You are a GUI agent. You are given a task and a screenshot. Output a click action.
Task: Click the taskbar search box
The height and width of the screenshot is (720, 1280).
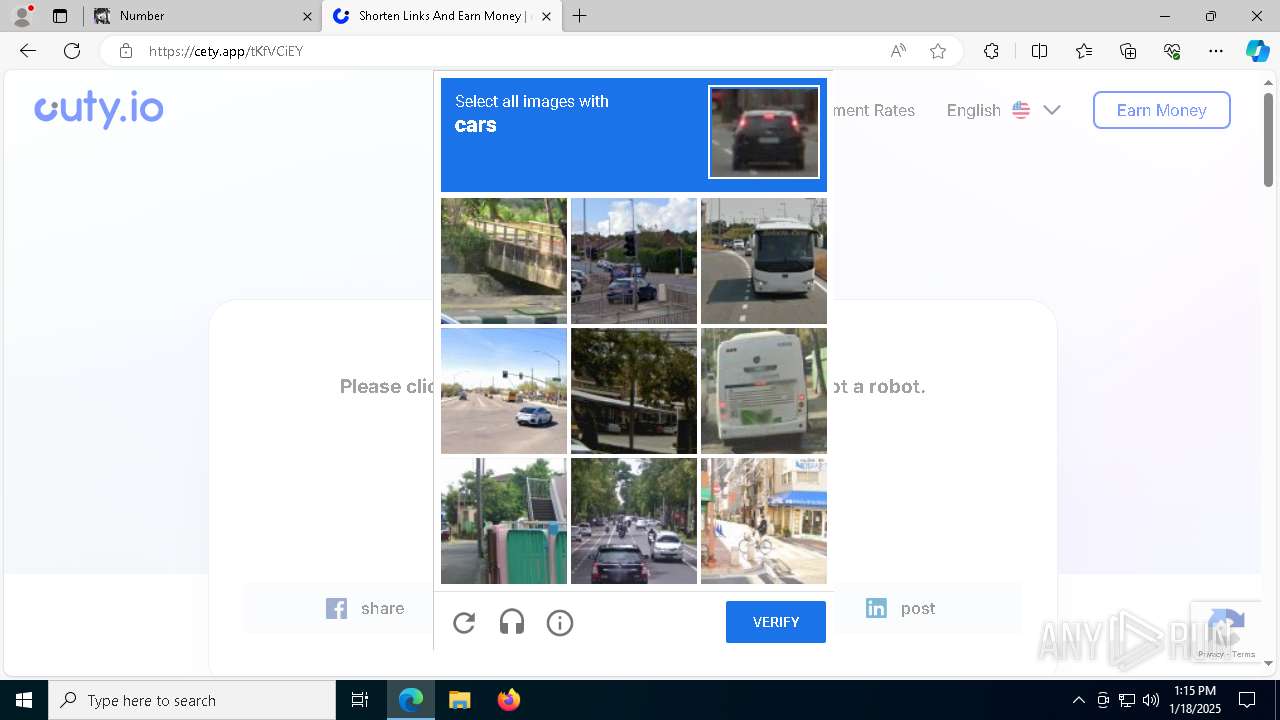[x=192, y=700]
